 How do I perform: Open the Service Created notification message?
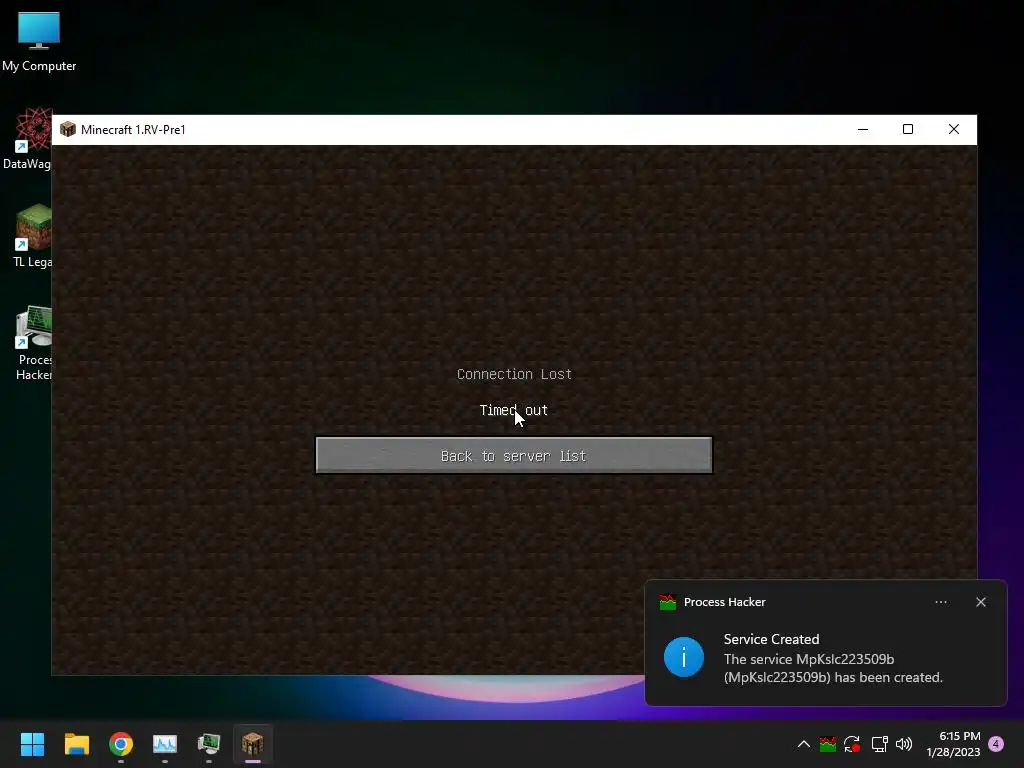(x=833, y=658)
